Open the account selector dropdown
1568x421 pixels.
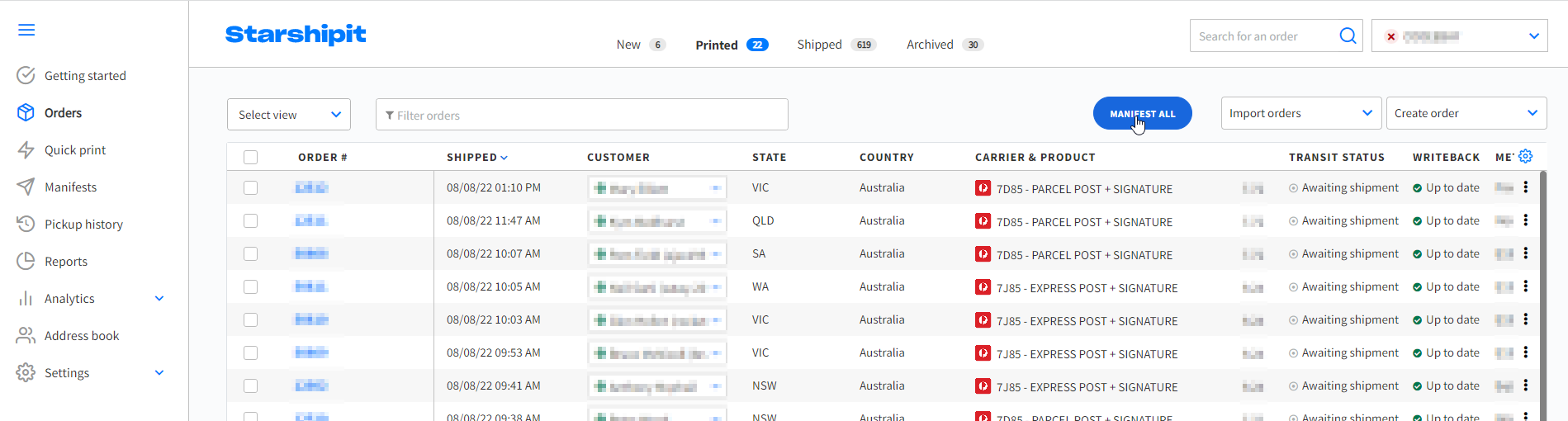click(x=1460, y=35)
